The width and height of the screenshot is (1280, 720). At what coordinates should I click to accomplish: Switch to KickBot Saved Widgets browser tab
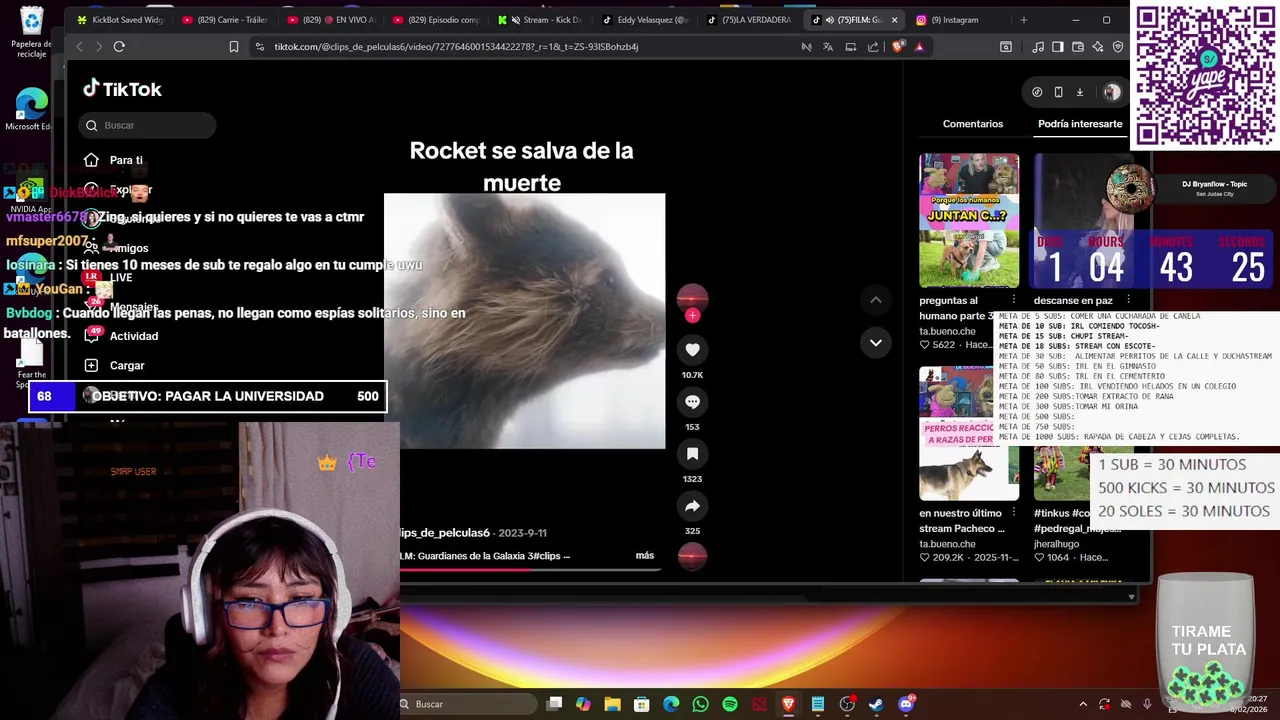point(120,20)
